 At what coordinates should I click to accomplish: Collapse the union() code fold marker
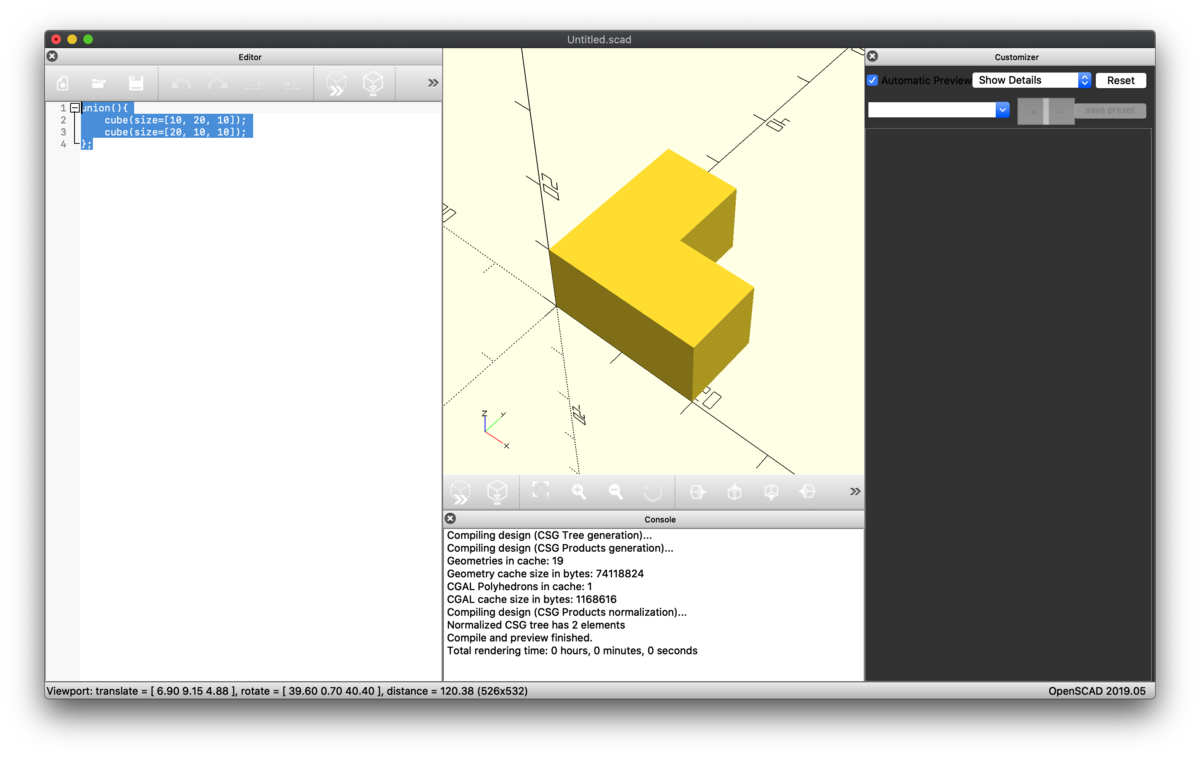tap(75, 108)
